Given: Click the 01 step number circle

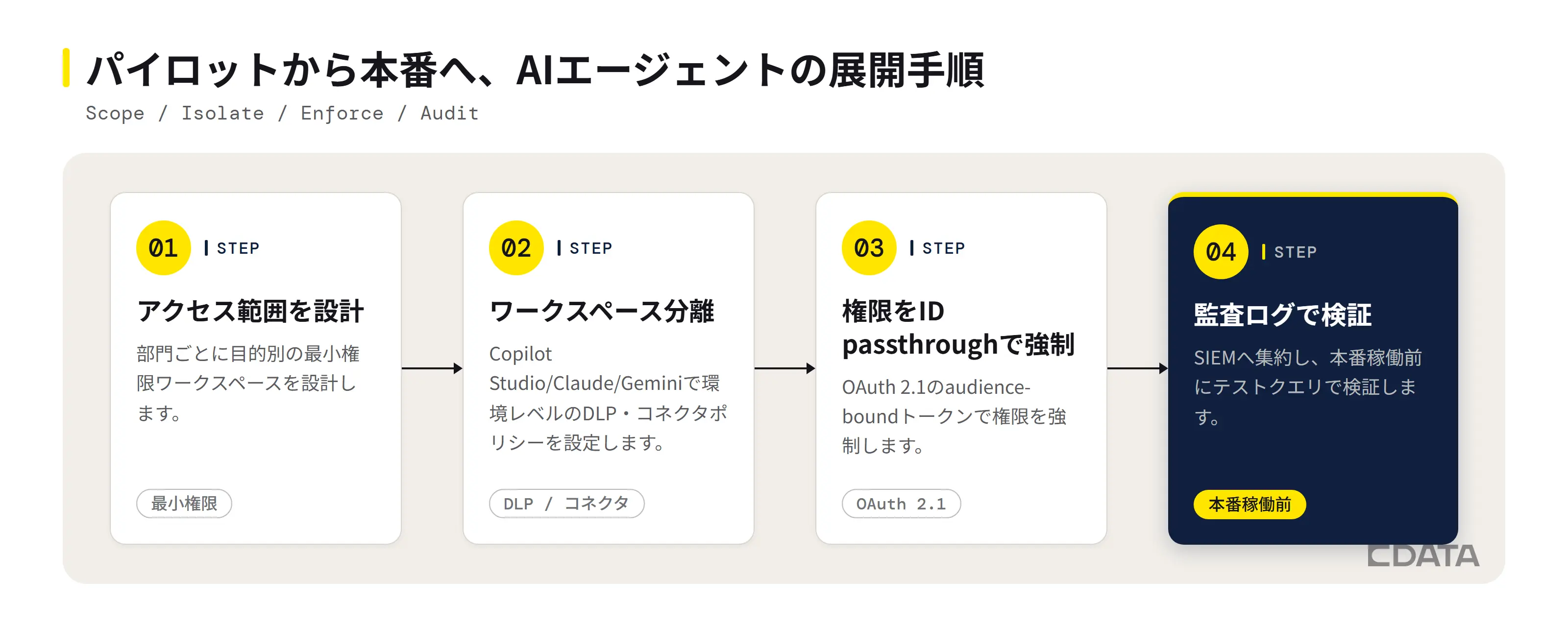Looking at the screenshot, I should click(163, 248).
